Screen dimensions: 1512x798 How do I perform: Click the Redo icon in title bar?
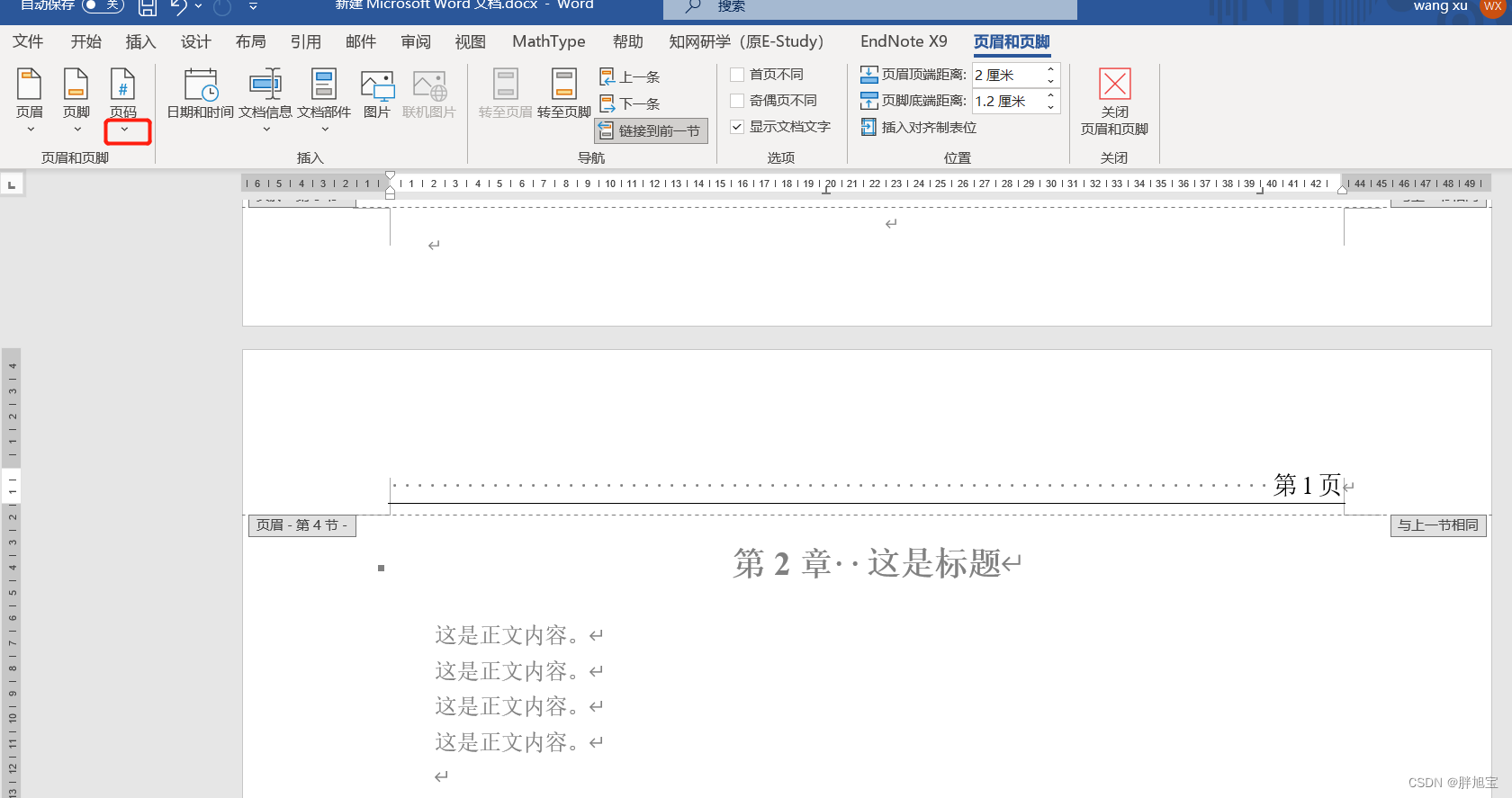coord(222,7)
